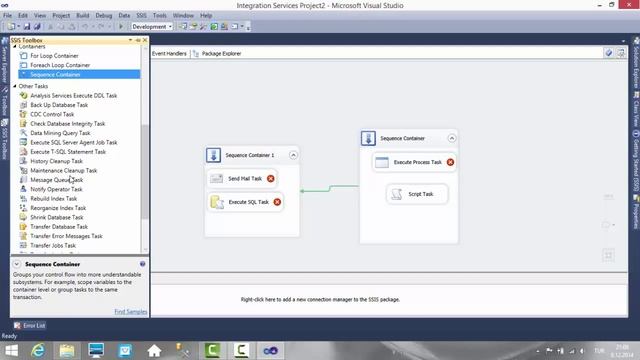Click Execute SQL Server Agent Job Task icon
640x360 pixels.
[x=24, y=142]
